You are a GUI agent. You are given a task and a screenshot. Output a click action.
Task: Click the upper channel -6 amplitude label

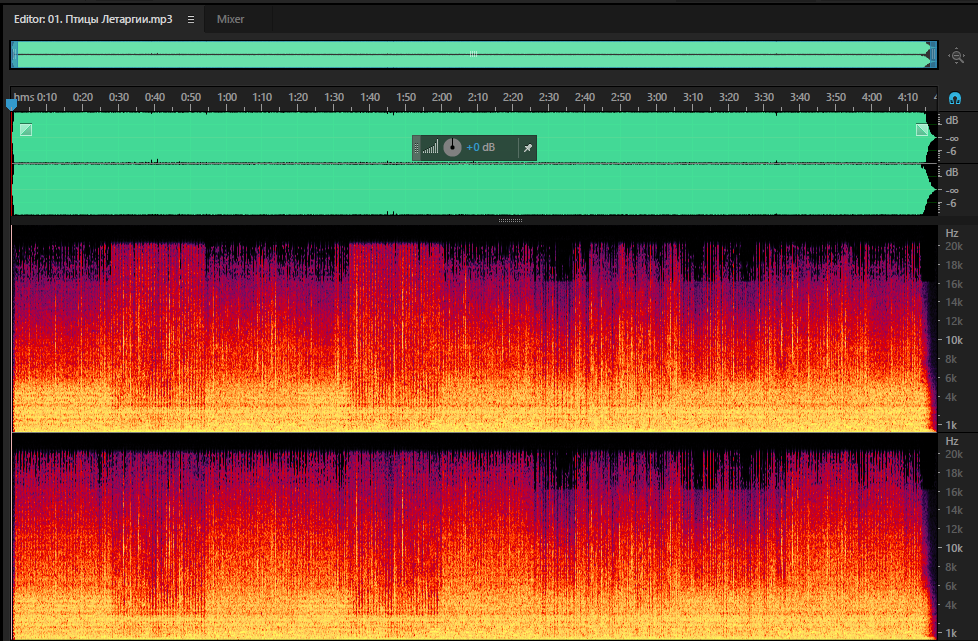[951, 152]
